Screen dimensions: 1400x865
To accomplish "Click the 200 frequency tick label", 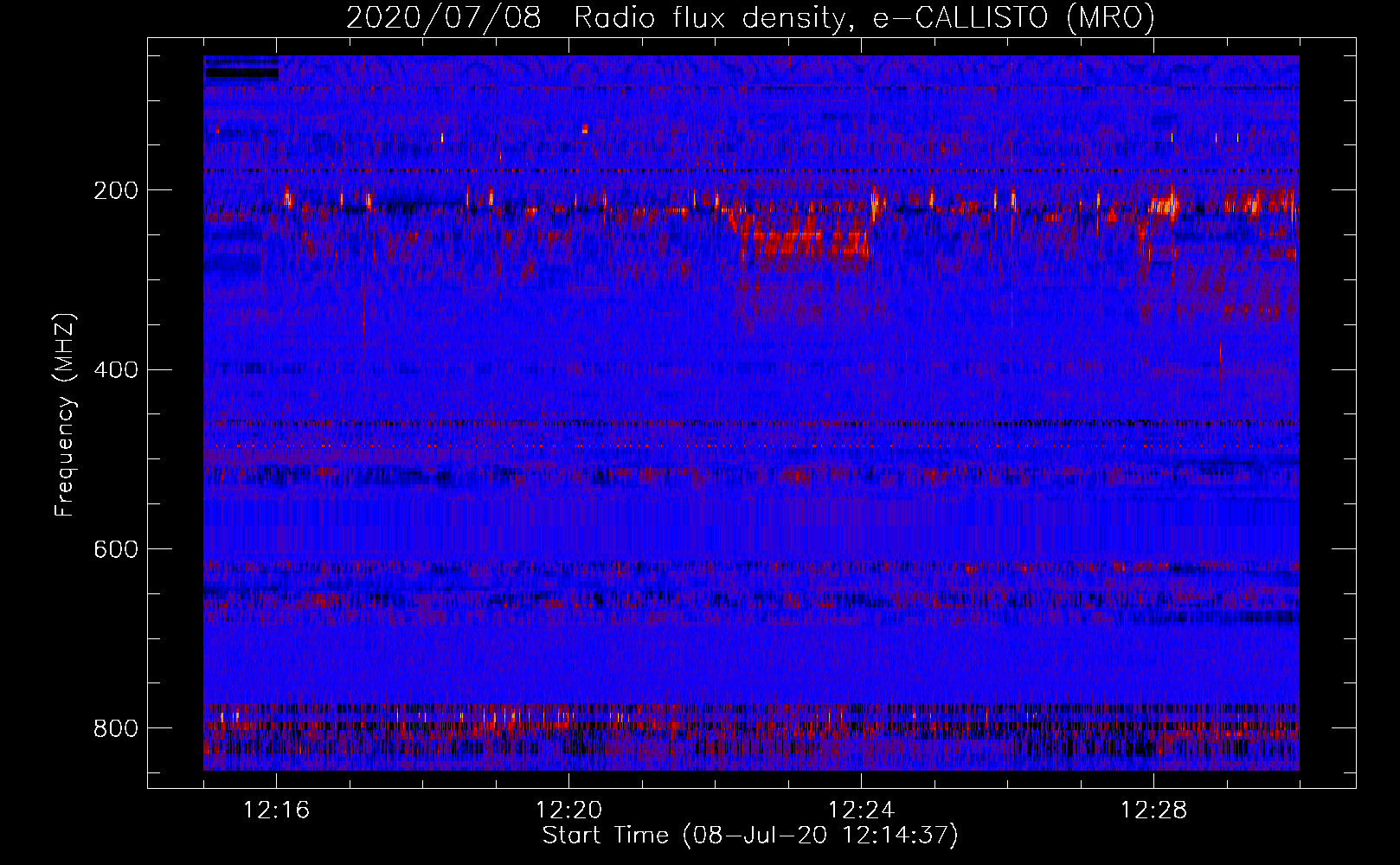I will [116, 190].
